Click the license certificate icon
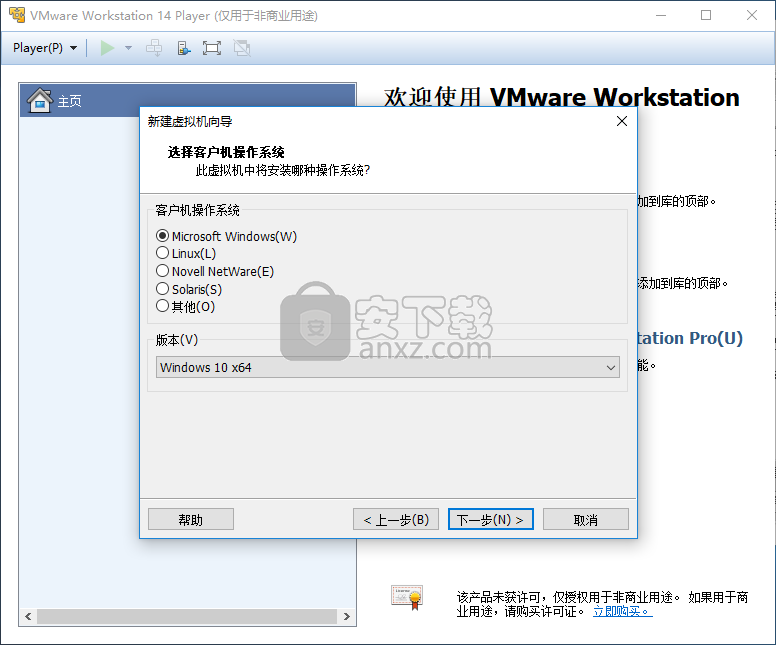Viewport: 776px width, 645px height. (x=407, y=597)
